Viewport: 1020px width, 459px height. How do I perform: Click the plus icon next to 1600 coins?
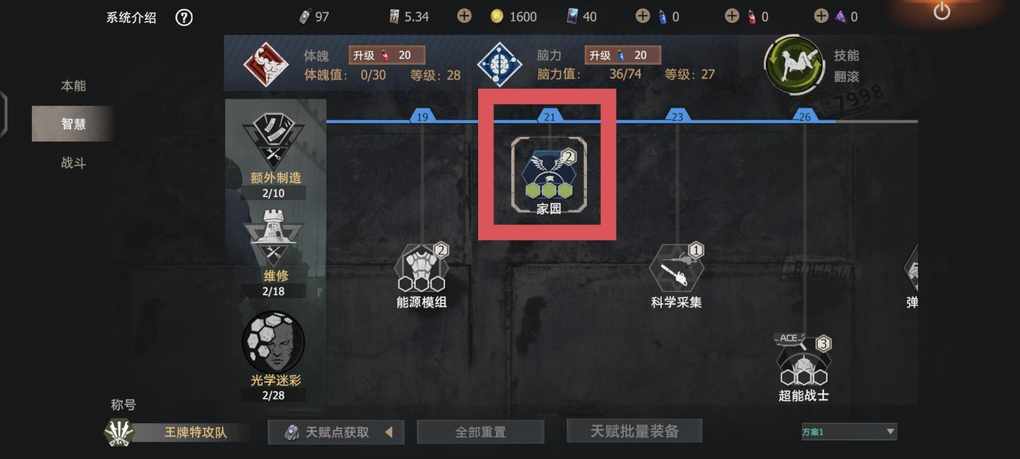[x=464, y=16]
